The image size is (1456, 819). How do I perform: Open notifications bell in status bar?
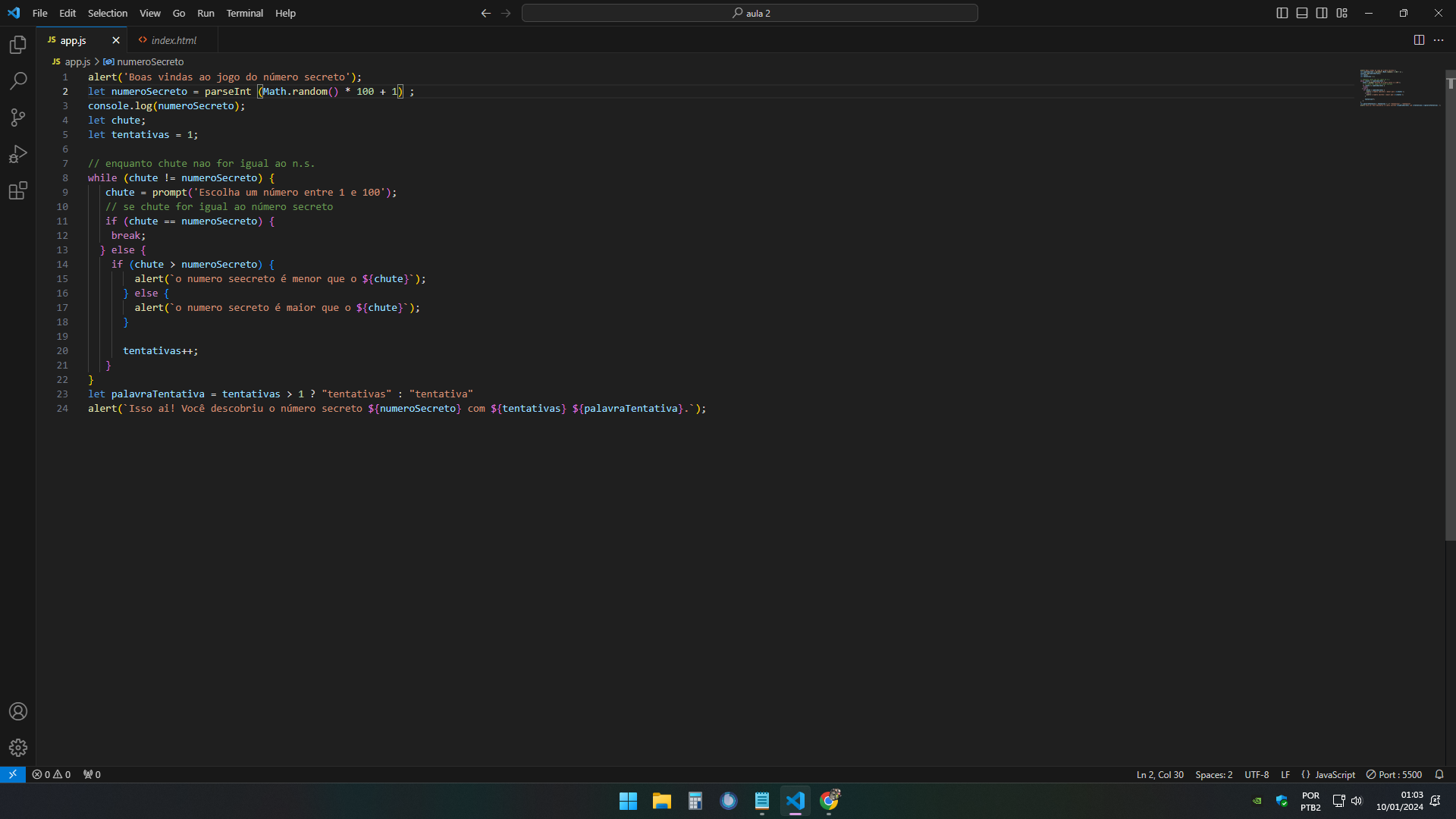(x=1439, y=774)
